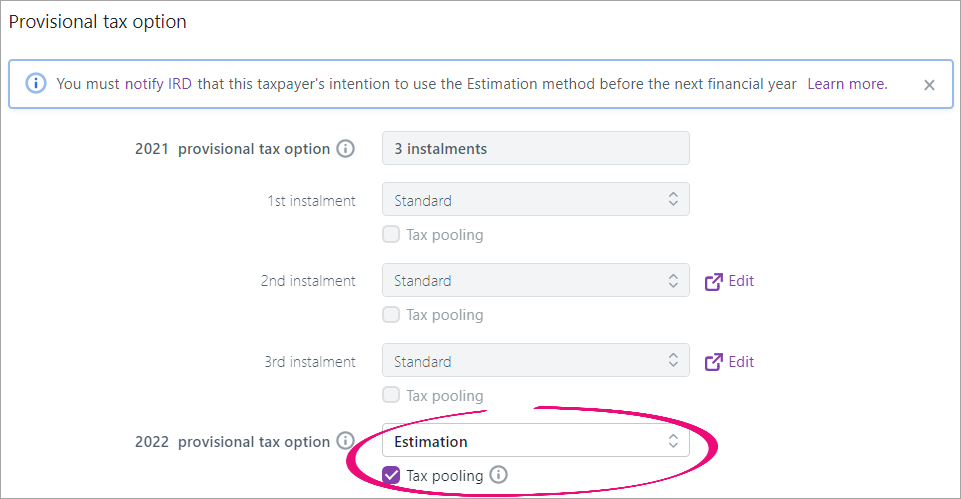The height and width of the screenshot is (499, 961).
Task: Dismiss the Estimation method notification banner
Action: click(x=929, y=85)
